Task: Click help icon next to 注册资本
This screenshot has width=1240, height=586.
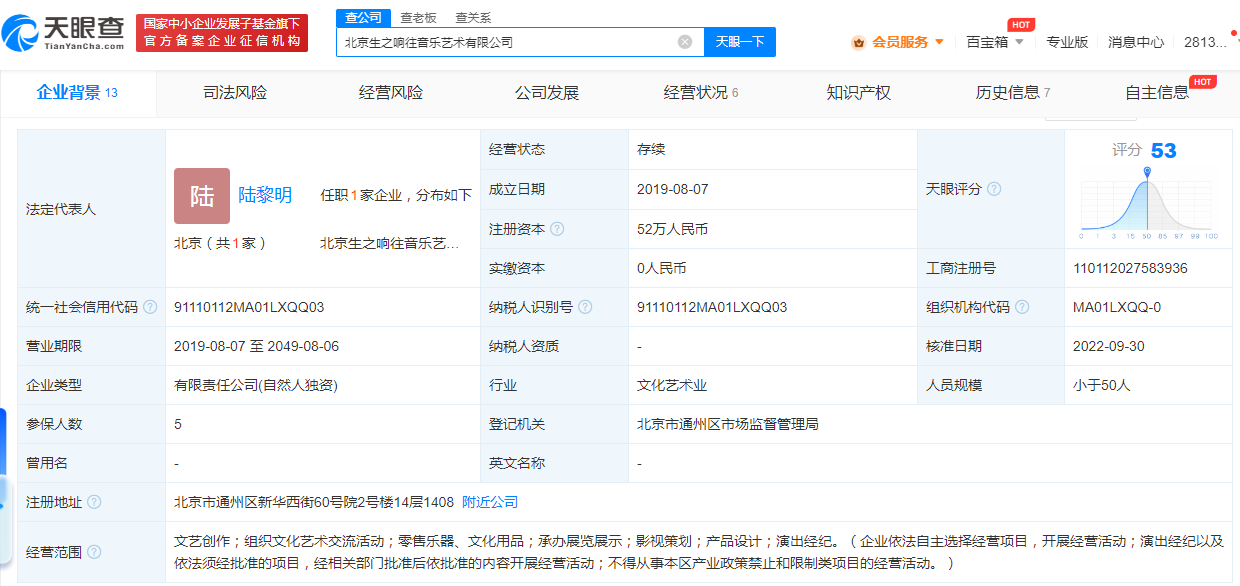Action: point(557,229)
